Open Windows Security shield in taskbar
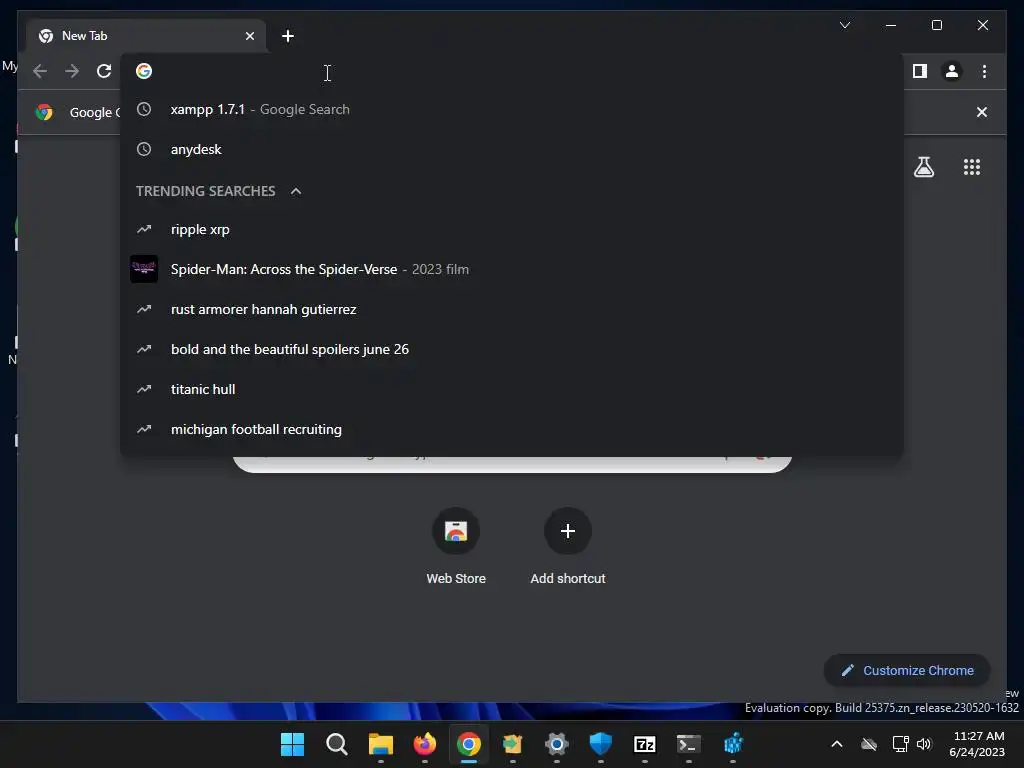The height and width of the screenshot is (768, 1024). 600,744
